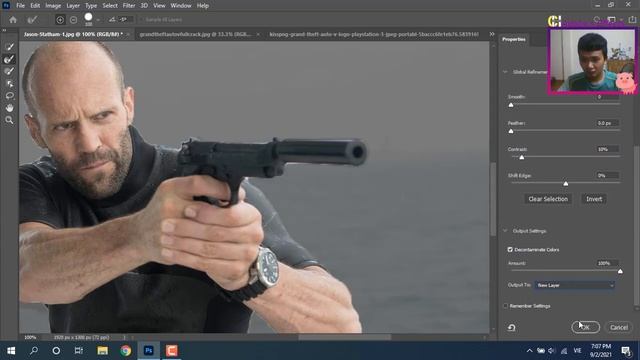Click the Smooth slider handle
The image size is (640, 360).
pyautogui.click(x=511, y=105)
